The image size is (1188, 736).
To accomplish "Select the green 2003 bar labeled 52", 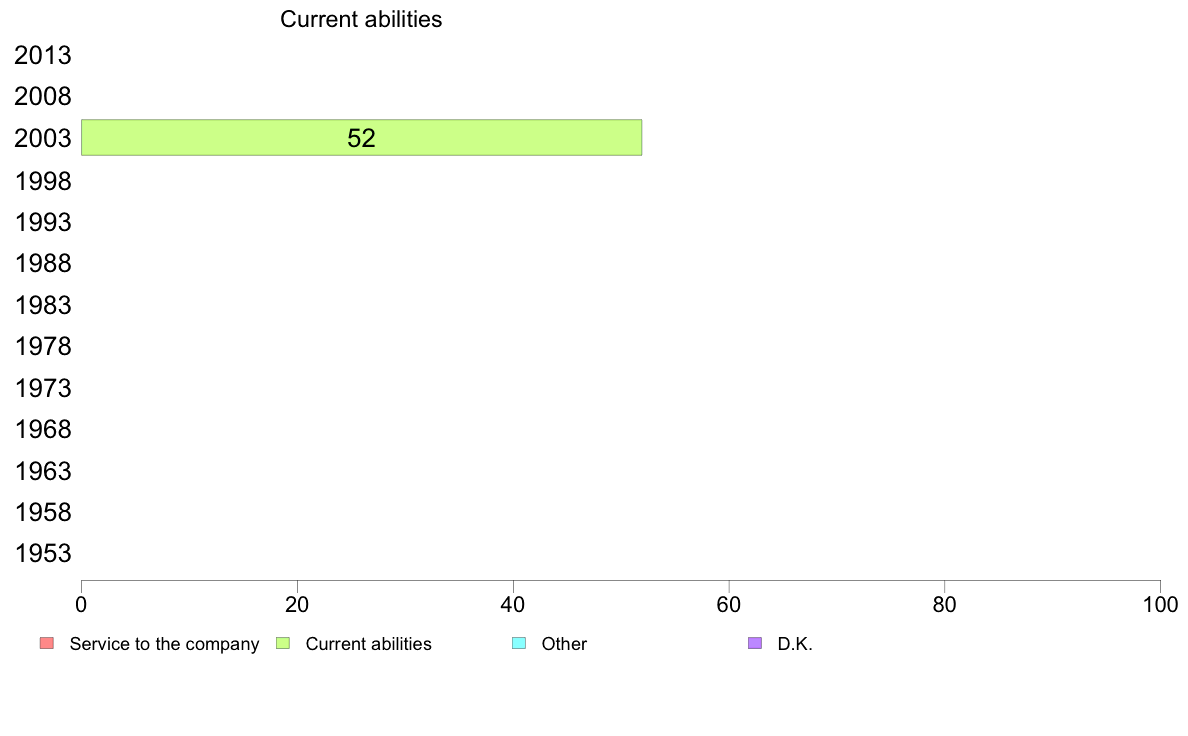I will pos(361,137).
